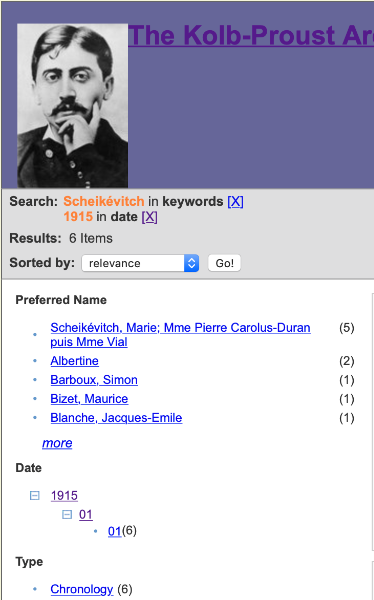Filter results by Blanche, Jacques-Emile
Image resolution: width=374 pixels, height=600 pixels.
tap(116, 418)
